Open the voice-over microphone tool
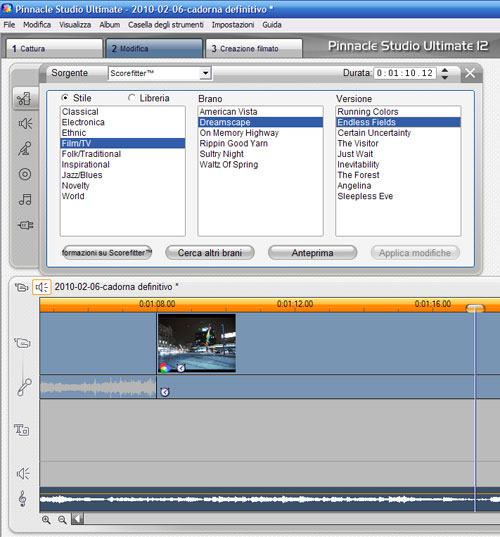The width and height of the screenshot is (500, 537). 25,149
